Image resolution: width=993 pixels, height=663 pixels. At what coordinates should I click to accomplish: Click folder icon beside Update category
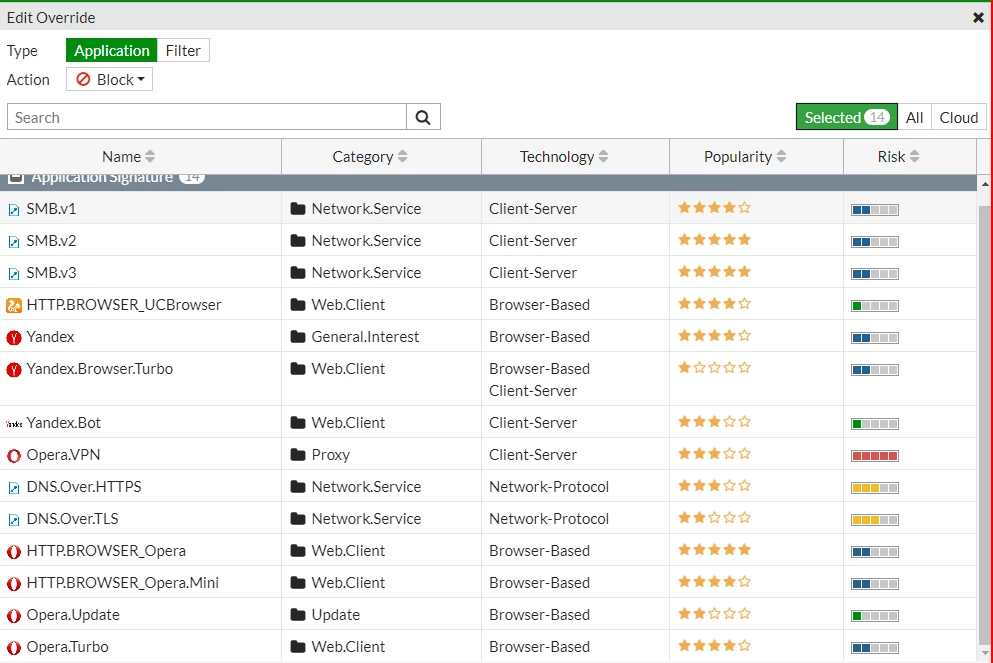pyautogui.click(x=298, y=614)
